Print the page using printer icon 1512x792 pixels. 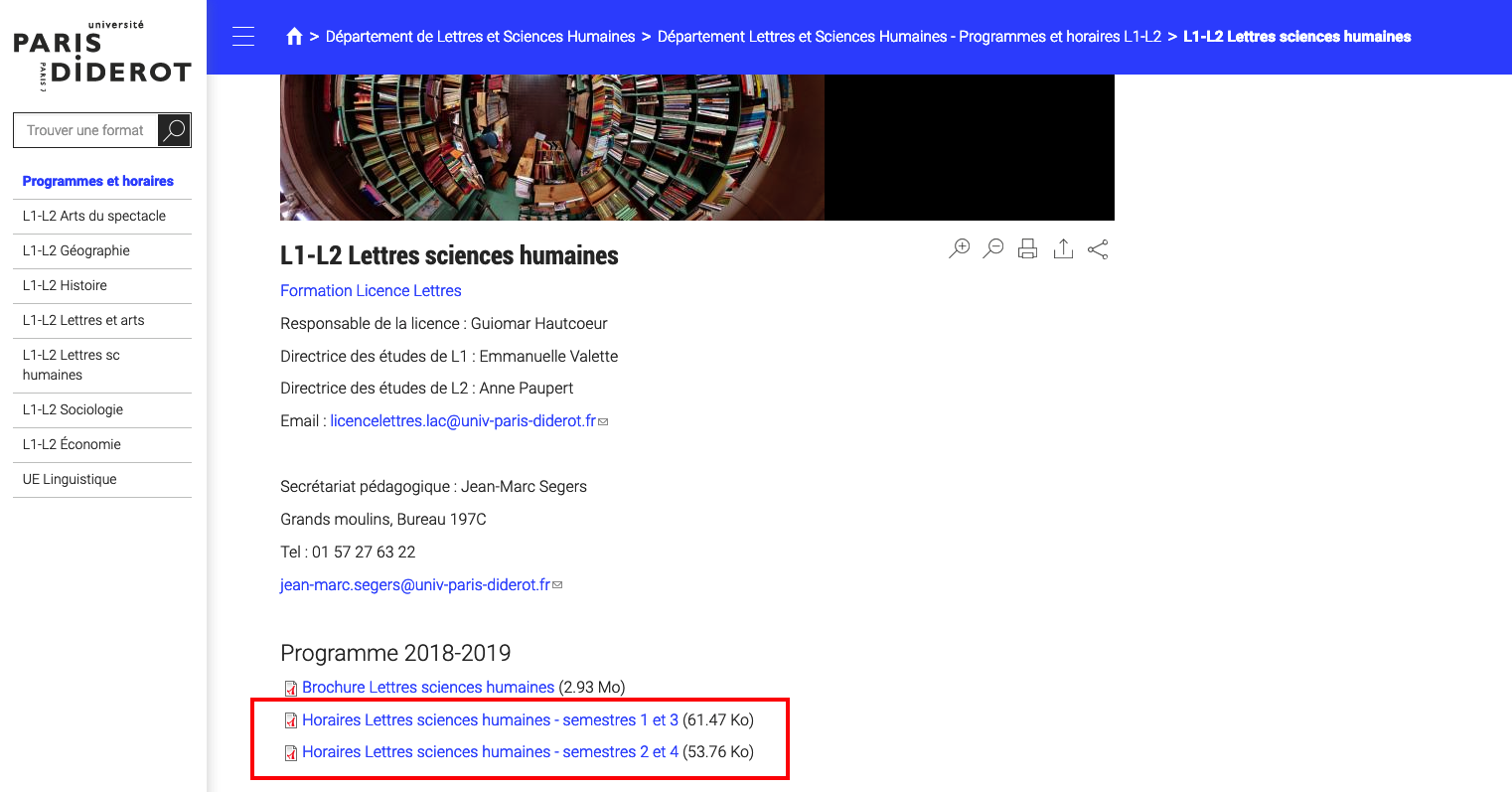pyautogui.click(x=1028, y=248)
